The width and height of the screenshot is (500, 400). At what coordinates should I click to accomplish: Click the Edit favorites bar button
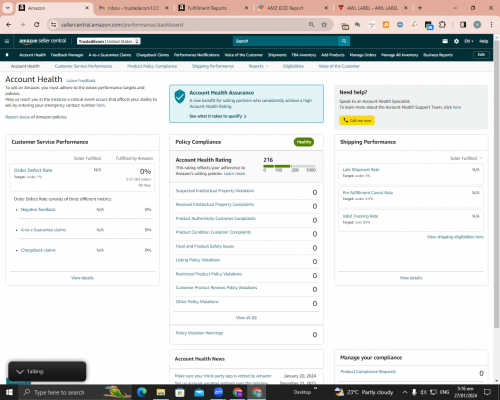481,55
